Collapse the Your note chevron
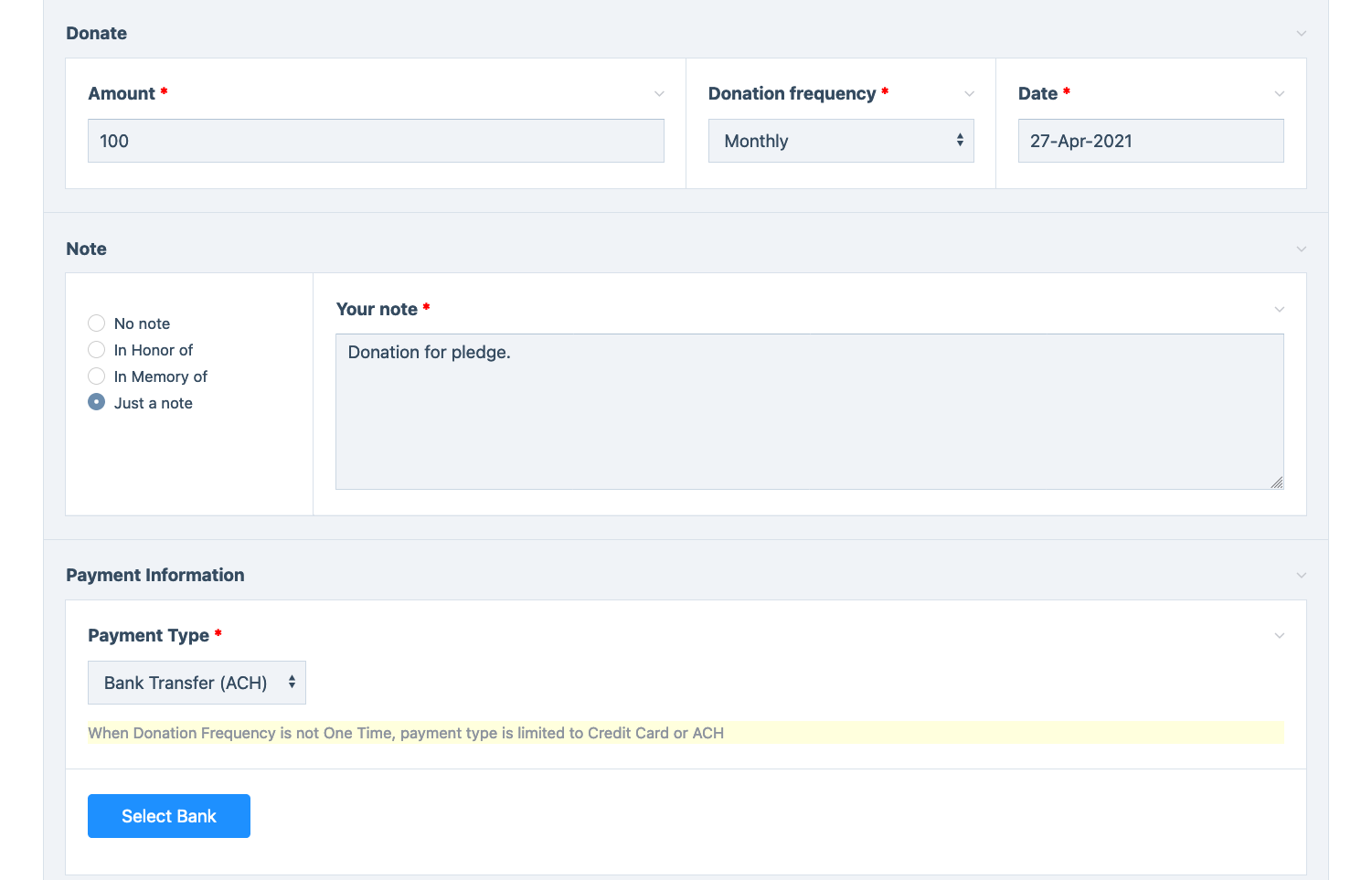 1279,310
